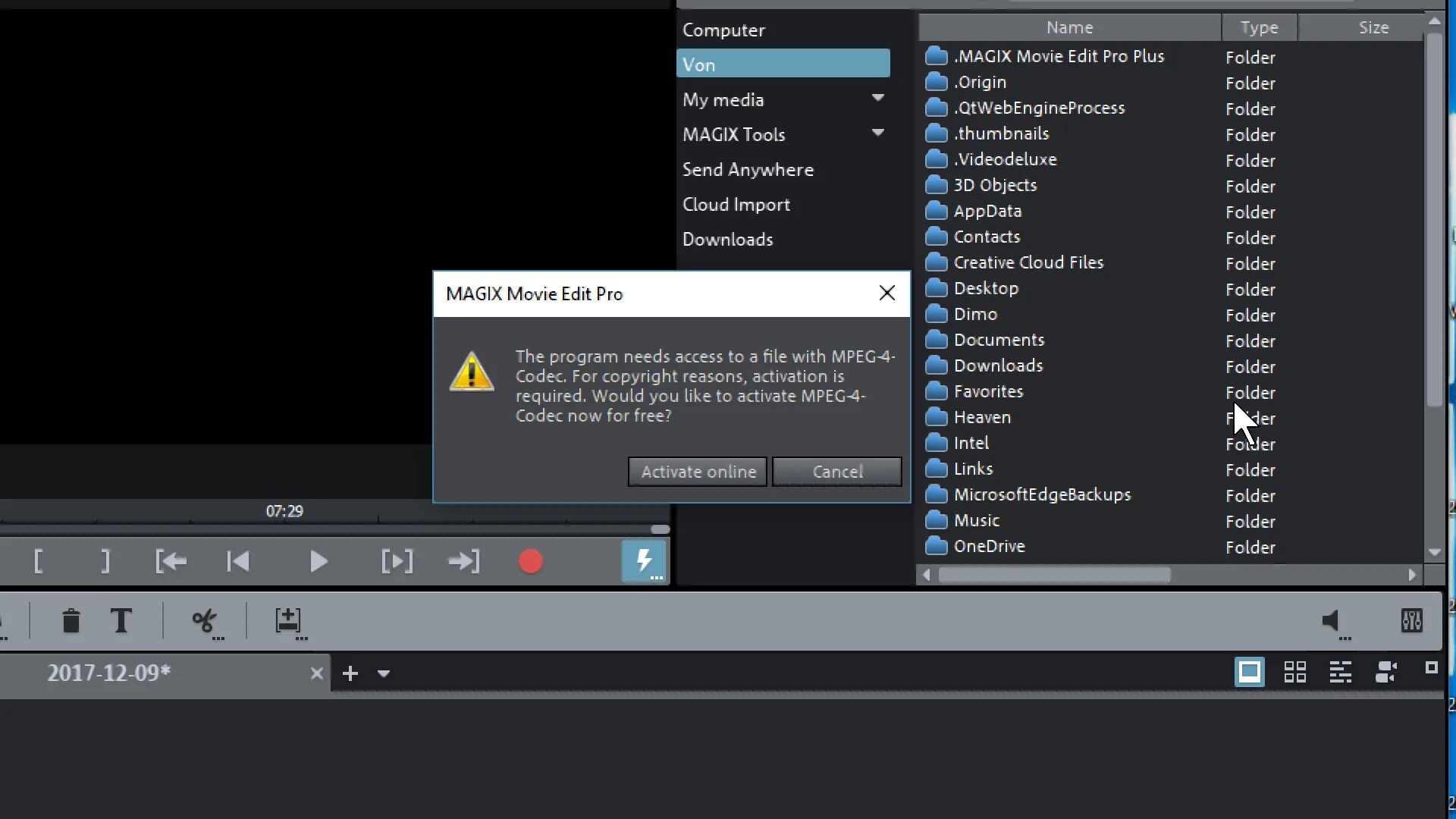This screenshot has height=819, width=1456.
Task: Expand the MAGIX Tools dropdown arrow
Action: (x=878, y=133)
